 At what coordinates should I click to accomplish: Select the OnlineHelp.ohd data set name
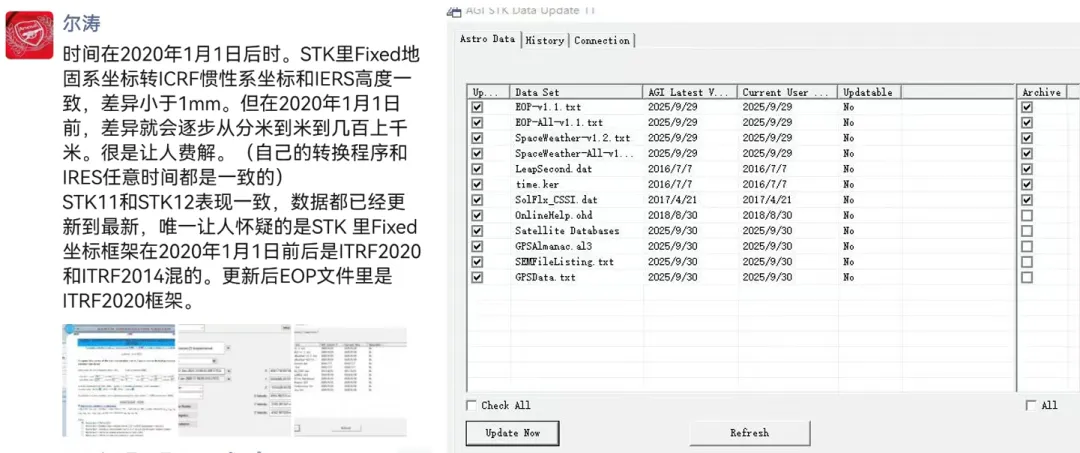click(553, 215)
